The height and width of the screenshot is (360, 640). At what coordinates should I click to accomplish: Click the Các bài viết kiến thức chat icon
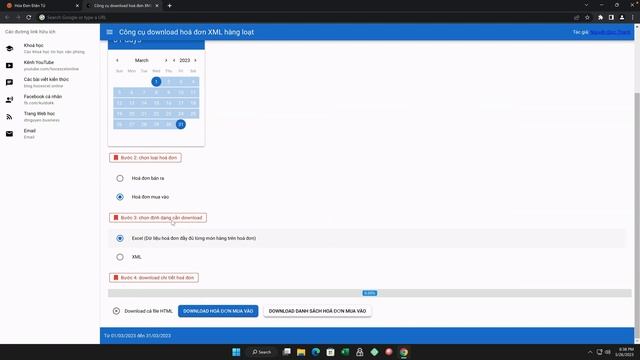click(9, 82)
